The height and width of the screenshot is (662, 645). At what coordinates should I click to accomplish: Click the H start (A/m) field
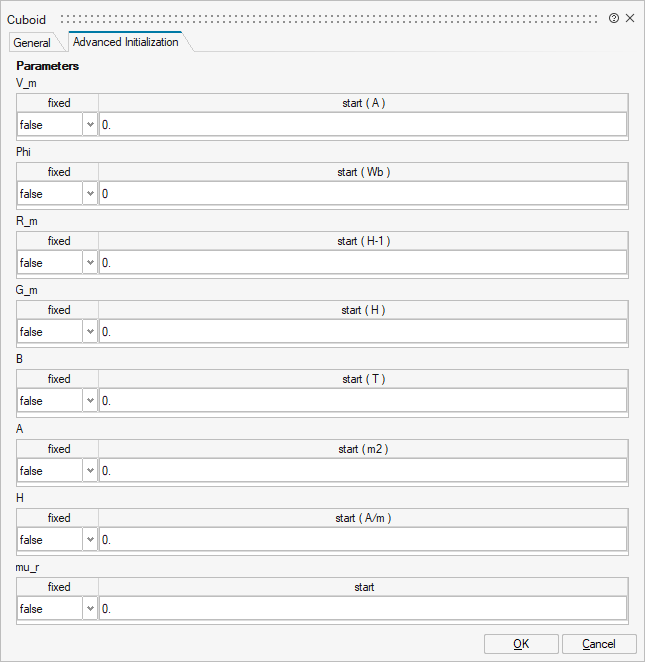click(362, 540)
